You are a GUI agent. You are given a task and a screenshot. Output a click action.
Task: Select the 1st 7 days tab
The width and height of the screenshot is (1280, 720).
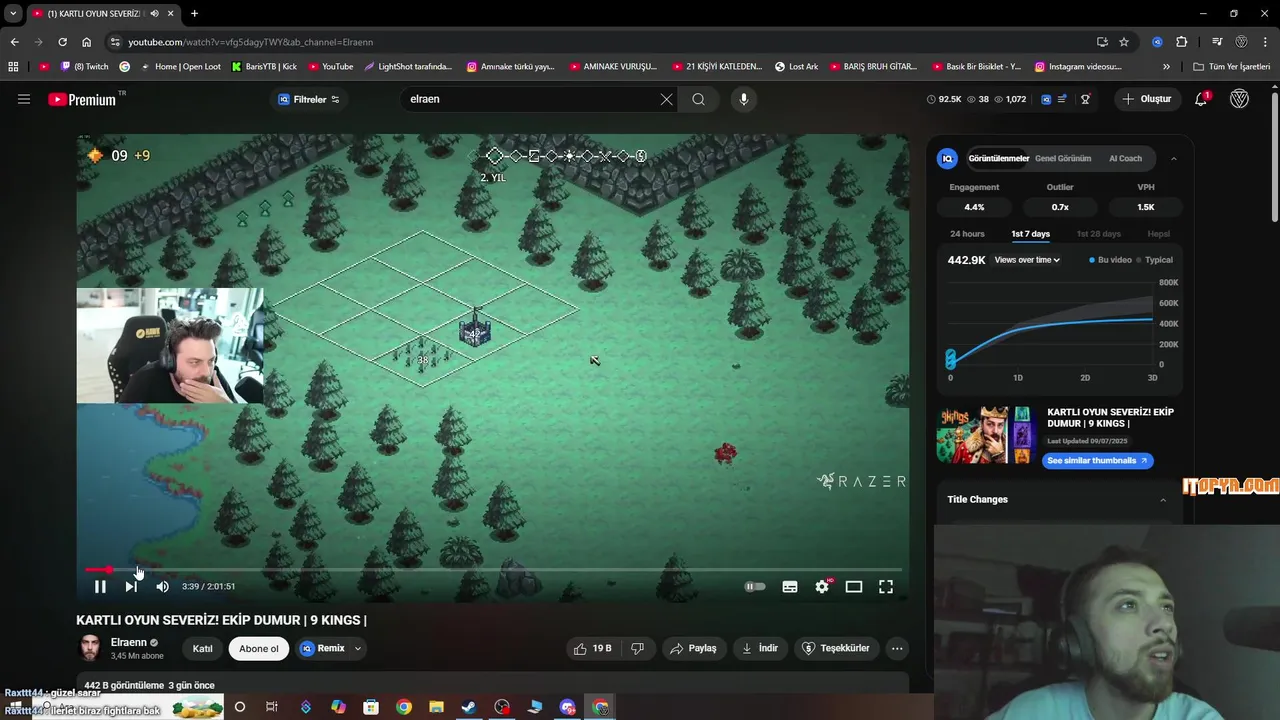1030,234
